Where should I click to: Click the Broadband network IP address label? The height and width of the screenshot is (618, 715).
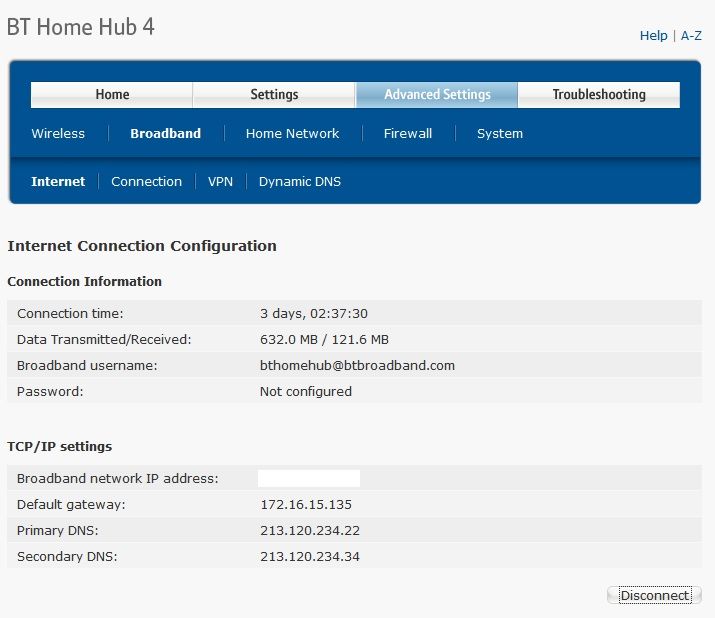tap(118, 478)
